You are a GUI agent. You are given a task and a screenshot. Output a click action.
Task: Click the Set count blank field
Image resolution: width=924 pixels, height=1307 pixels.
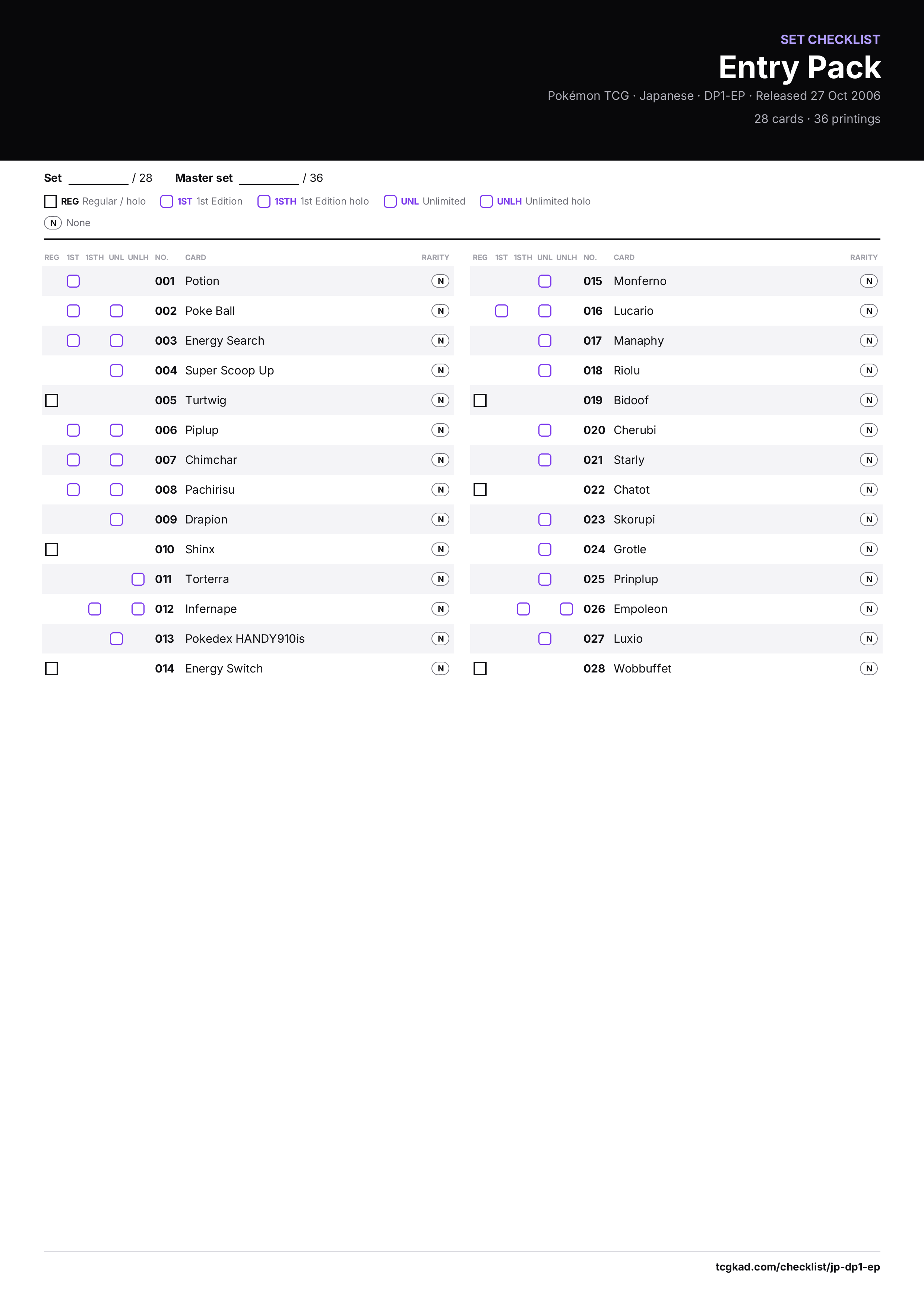point(98,179)
